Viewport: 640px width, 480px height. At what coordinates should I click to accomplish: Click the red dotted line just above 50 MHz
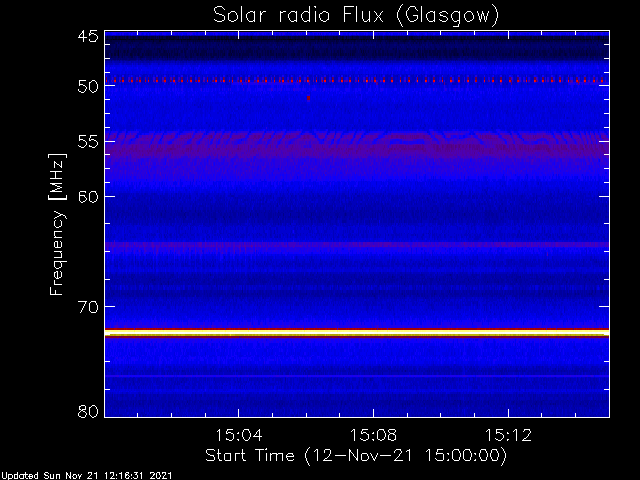click(x=357, y=80)
